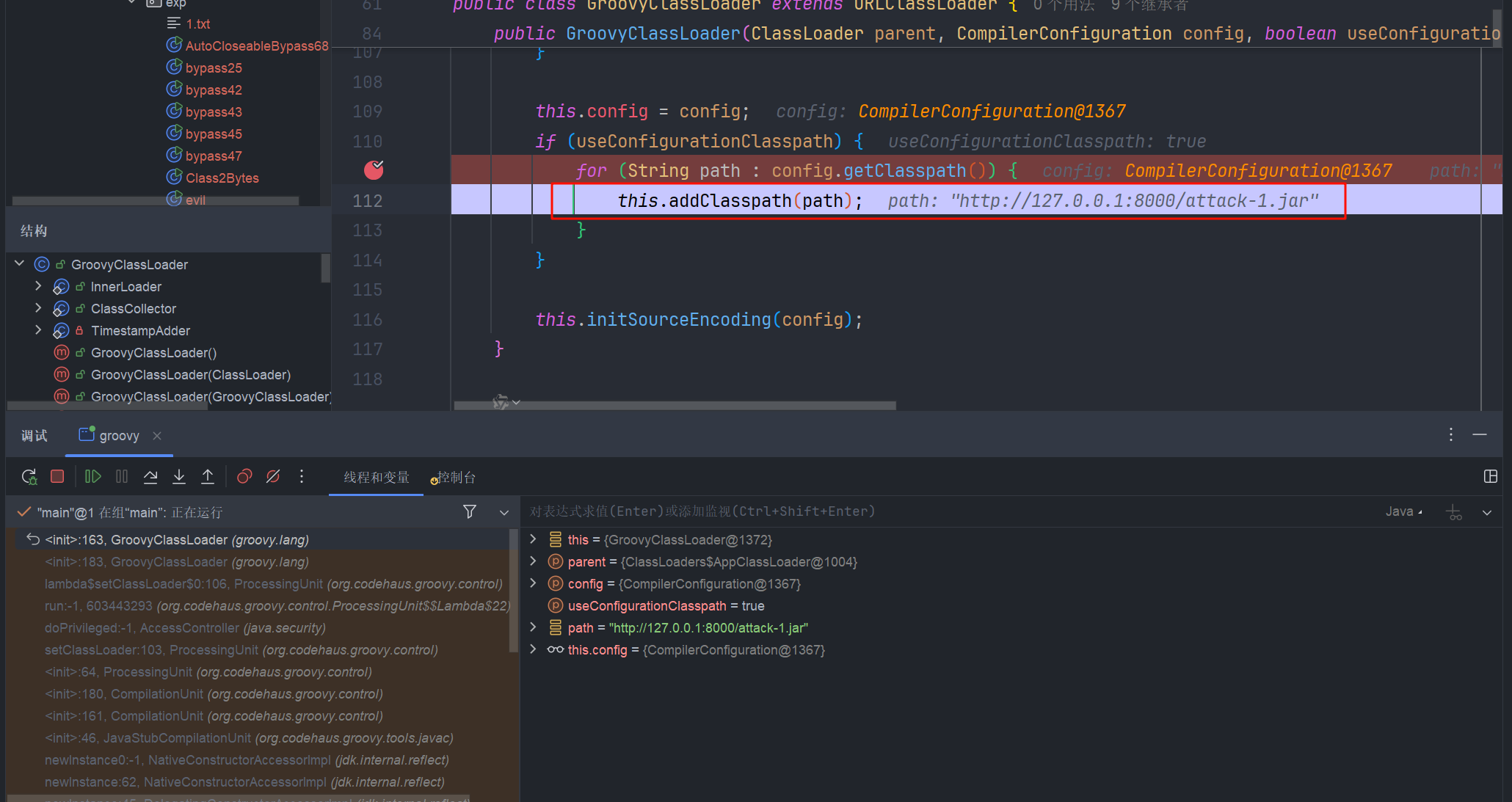Filter frames with funnel icon
The image size is (1512, 802).
[x=470, y=511]
